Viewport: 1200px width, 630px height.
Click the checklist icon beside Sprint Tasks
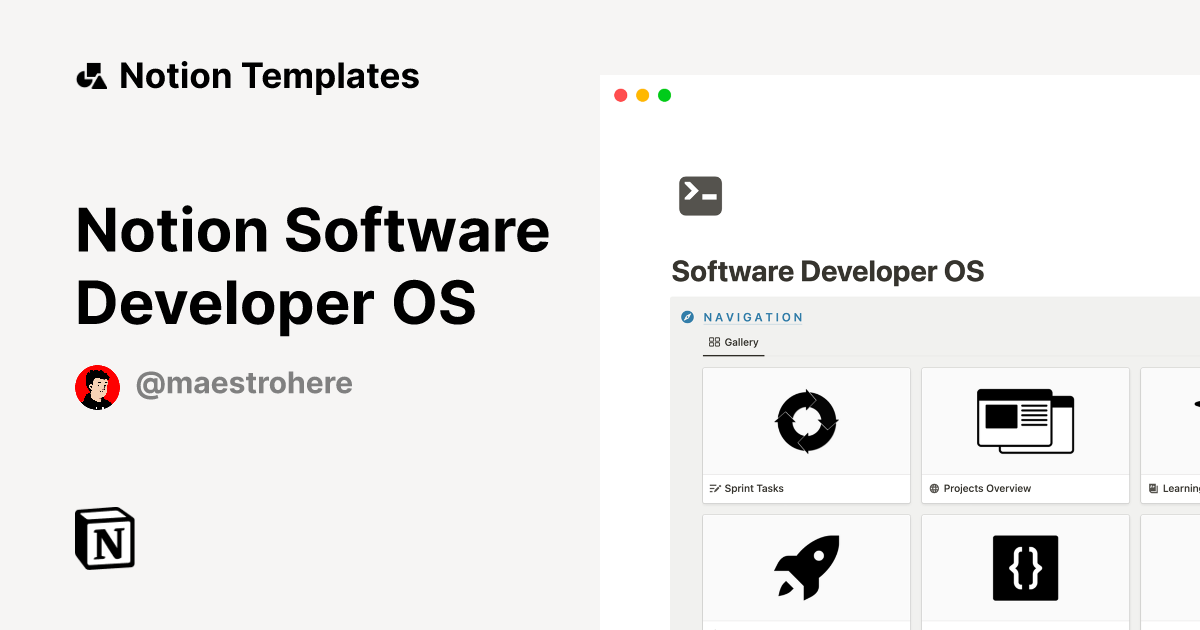coord(714,488)
